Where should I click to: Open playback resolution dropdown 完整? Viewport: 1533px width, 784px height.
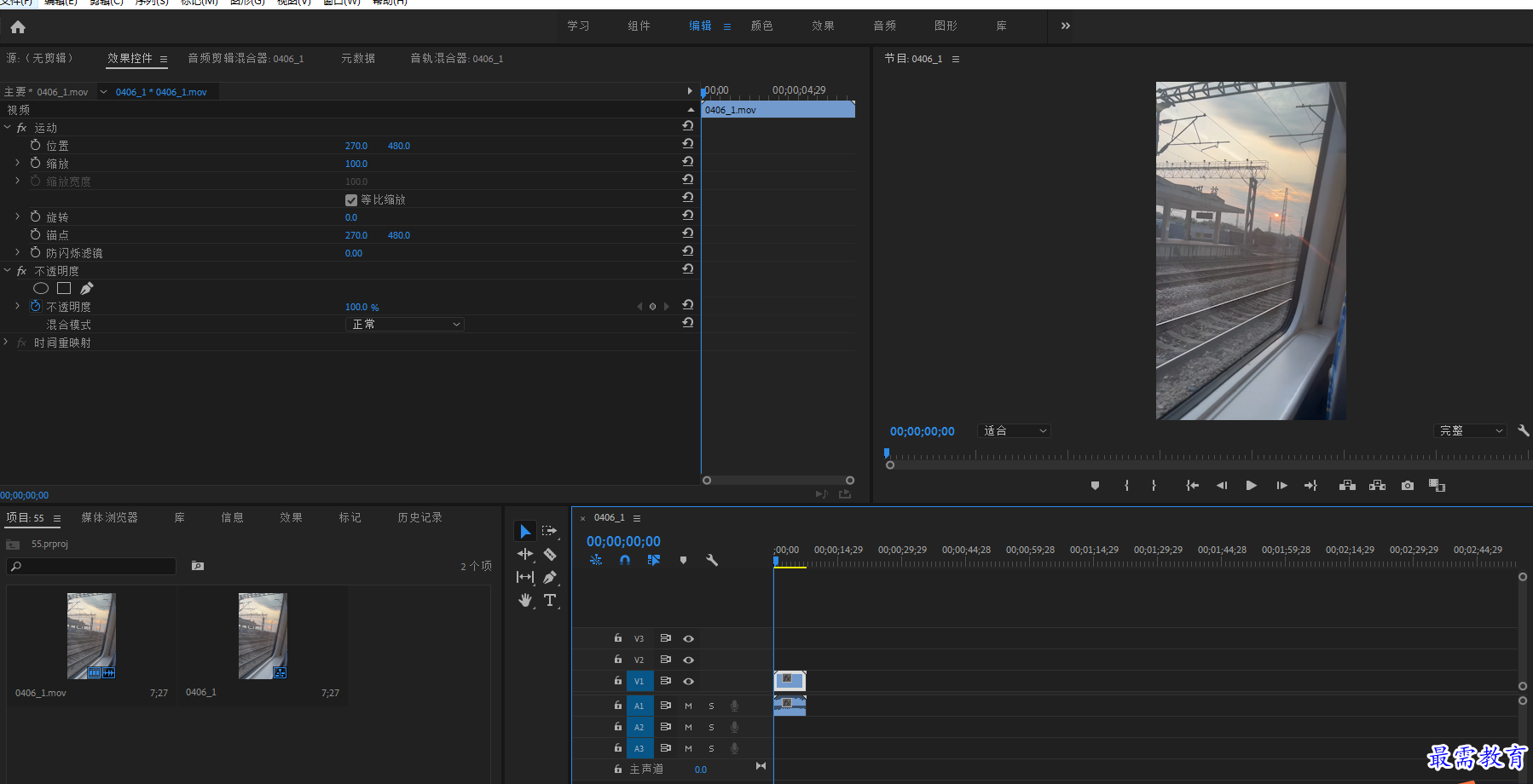1470,431
